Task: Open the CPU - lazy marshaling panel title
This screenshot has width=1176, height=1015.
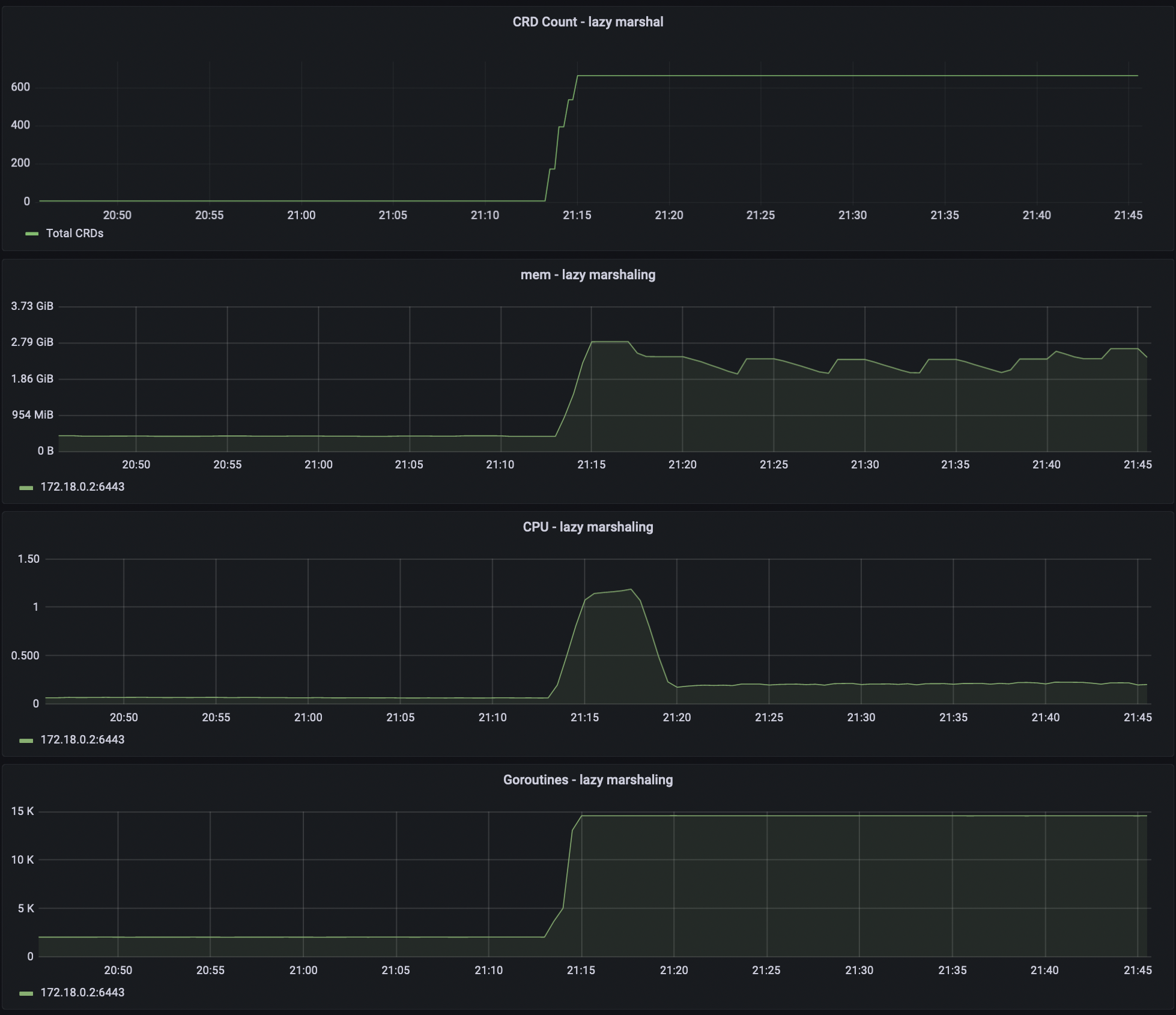Action: 587,527
